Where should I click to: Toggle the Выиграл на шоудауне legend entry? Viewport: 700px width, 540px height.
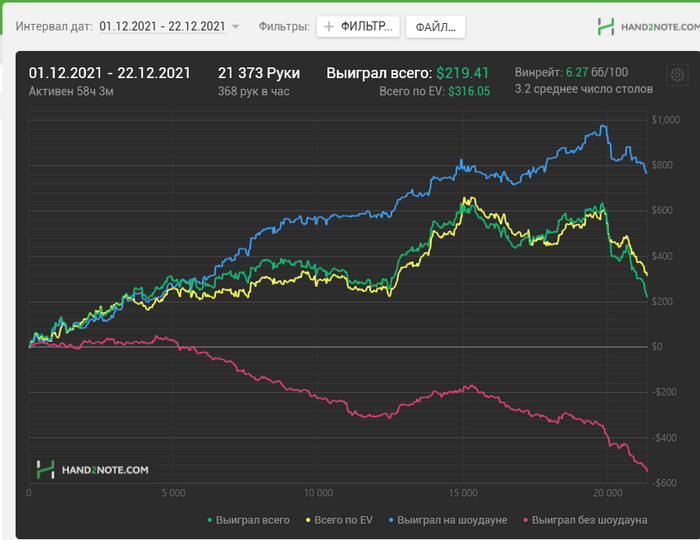[x=448, y=520]
